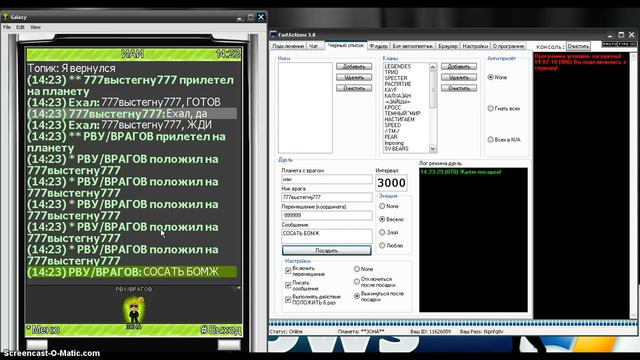Open the Бот-автоответчик tab
Image resolution: width=640 pixels, height=360 pixels.
pos(412,46)
